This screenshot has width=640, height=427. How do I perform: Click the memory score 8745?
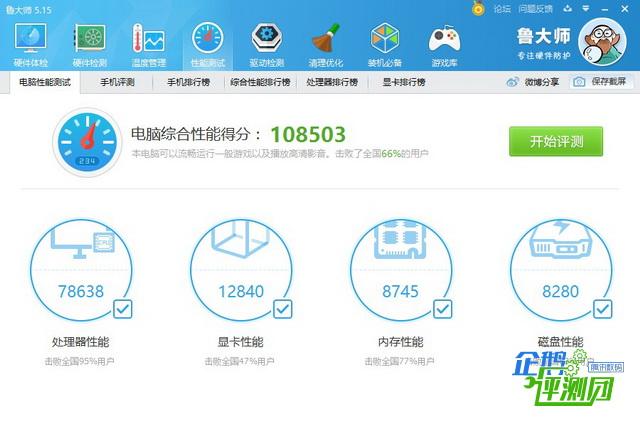point(400,291)
